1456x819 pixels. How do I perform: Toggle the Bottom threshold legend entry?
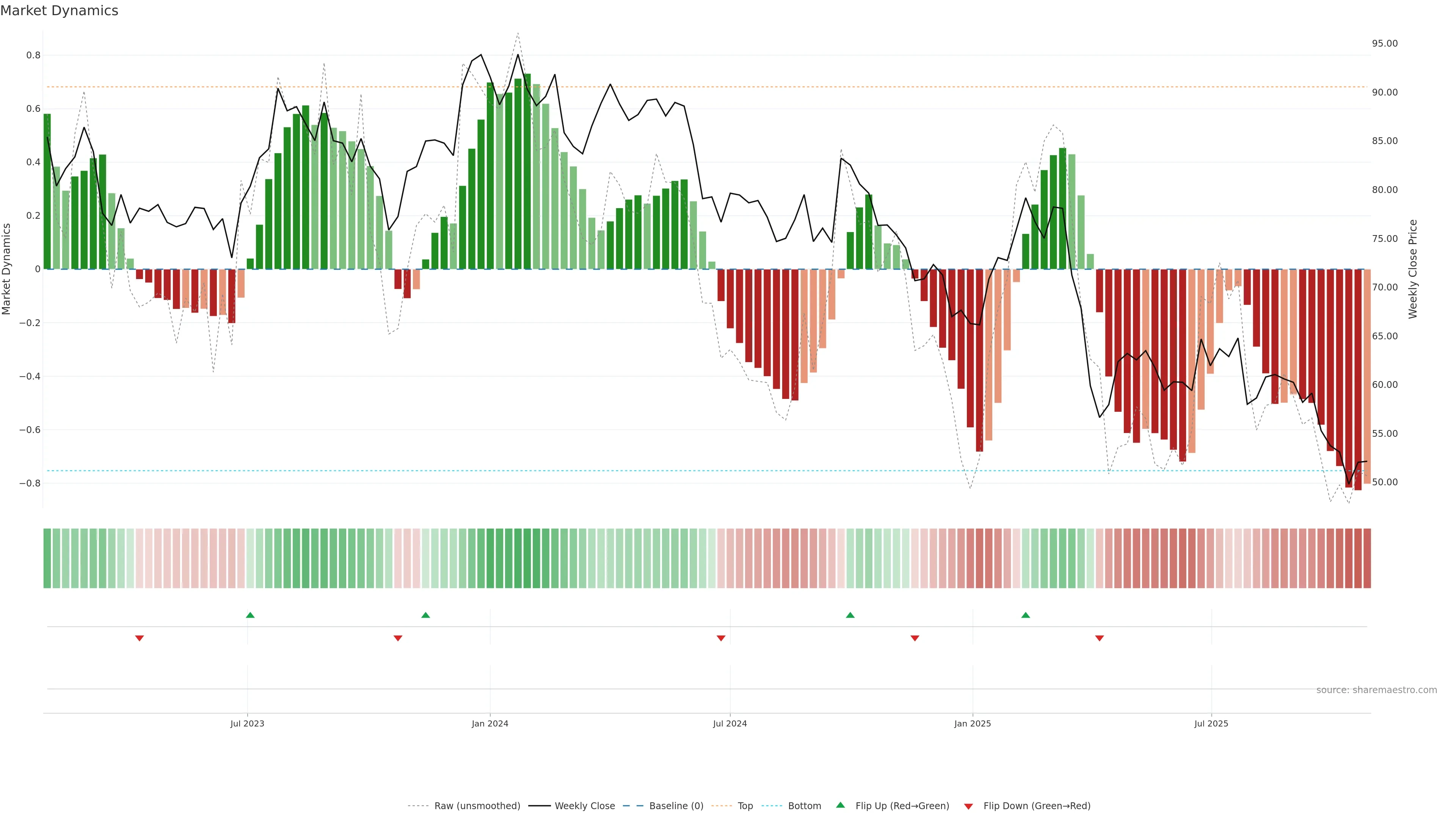point(804,806)
